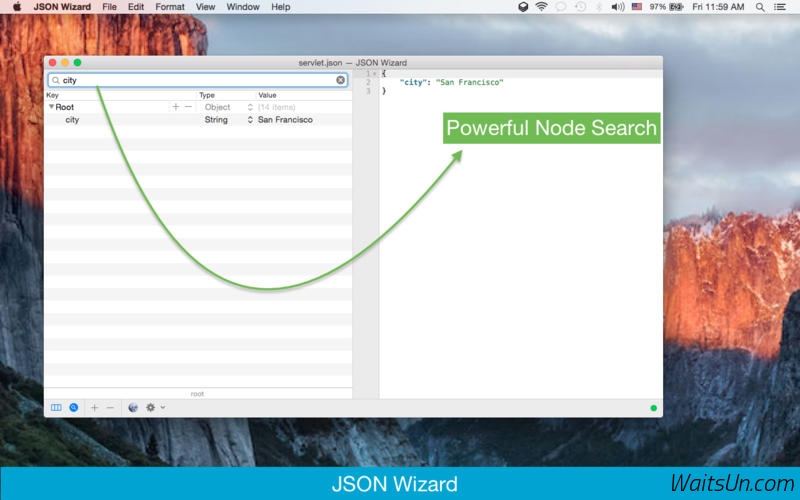Image resolution: width=800 pixels, height=500 pixels.
Task: Clear the city search field
Action: point(340,80)
